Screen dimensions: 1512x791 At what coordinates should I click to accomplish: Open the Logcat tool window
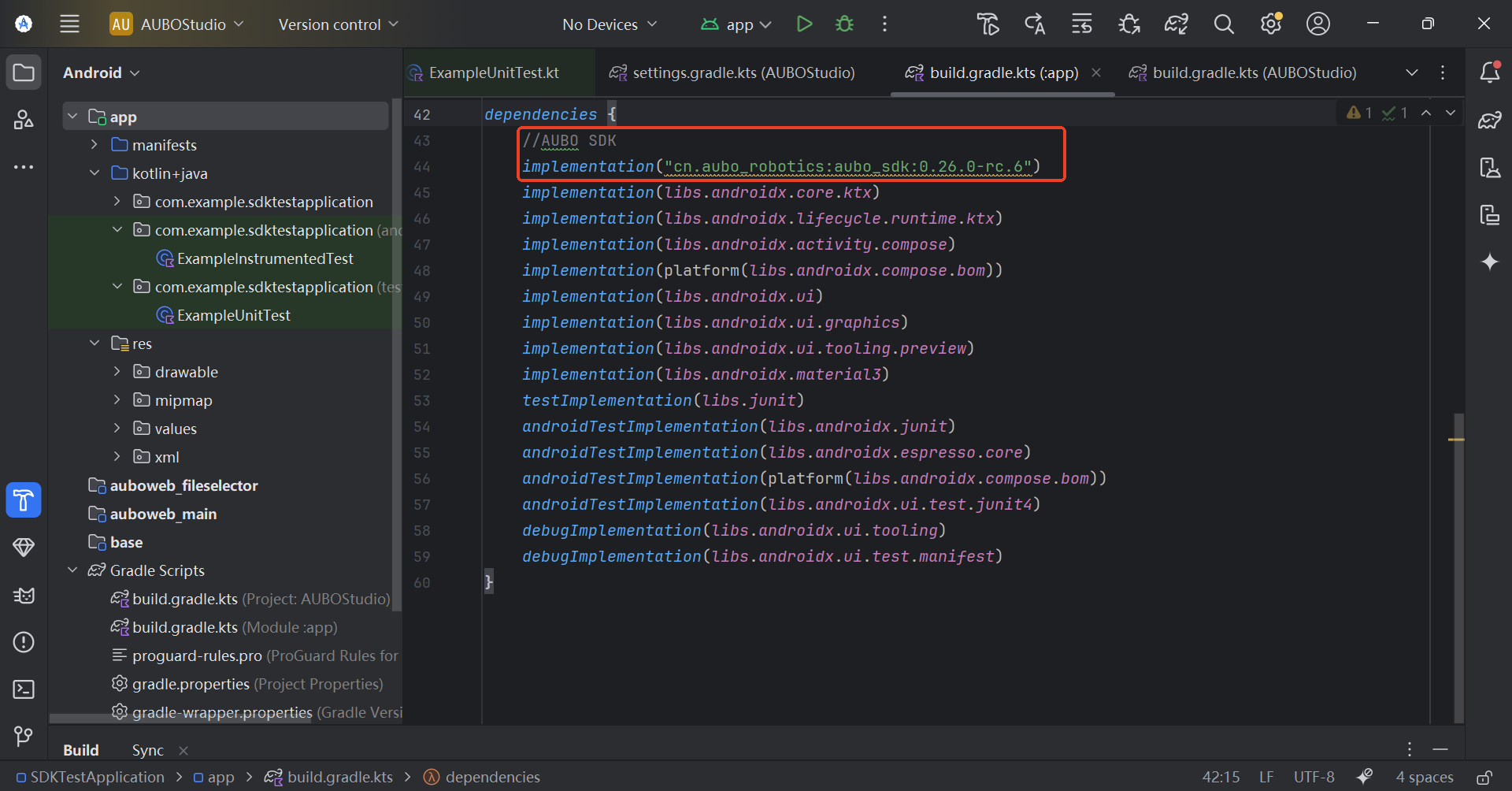click(24, 596)
